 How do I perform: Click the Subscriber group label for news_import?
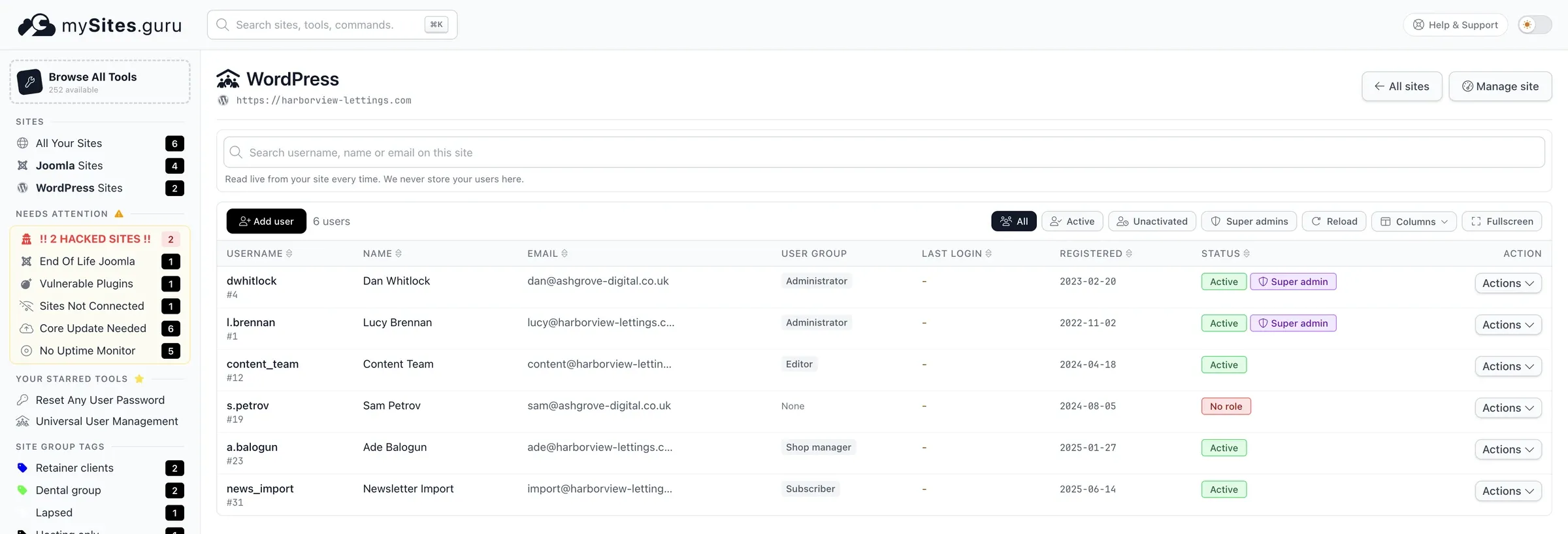[810, 489]
